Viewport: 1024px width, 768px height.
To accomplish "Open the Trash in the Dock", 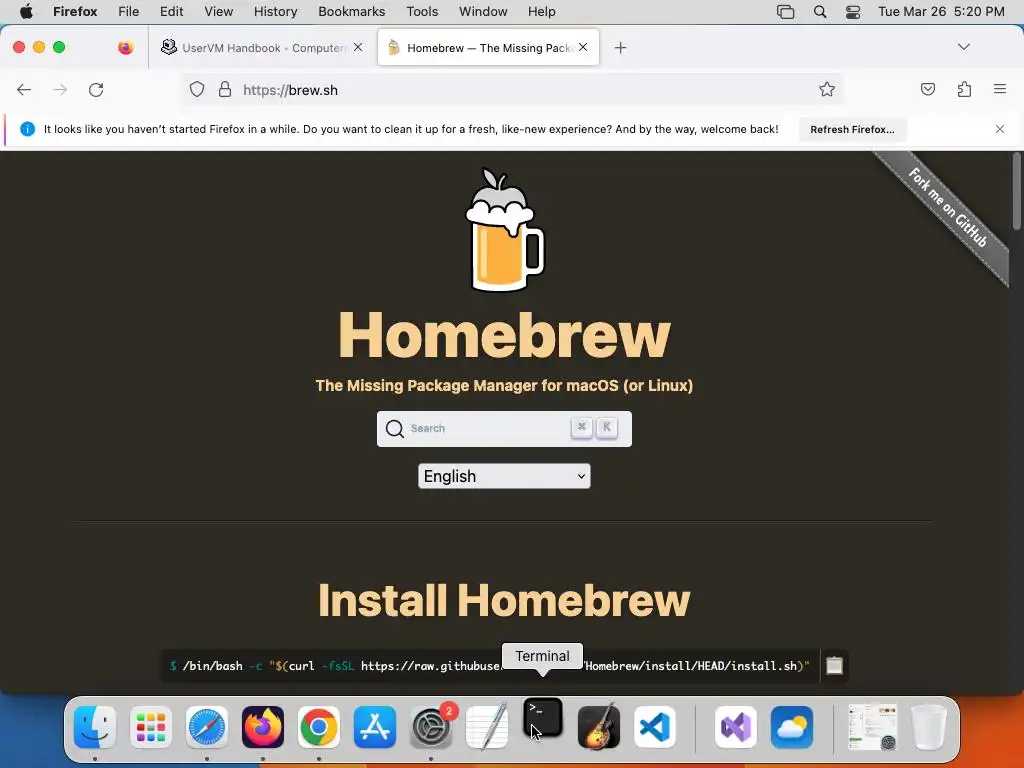I will pyautogui.click(x=929, y=727).
